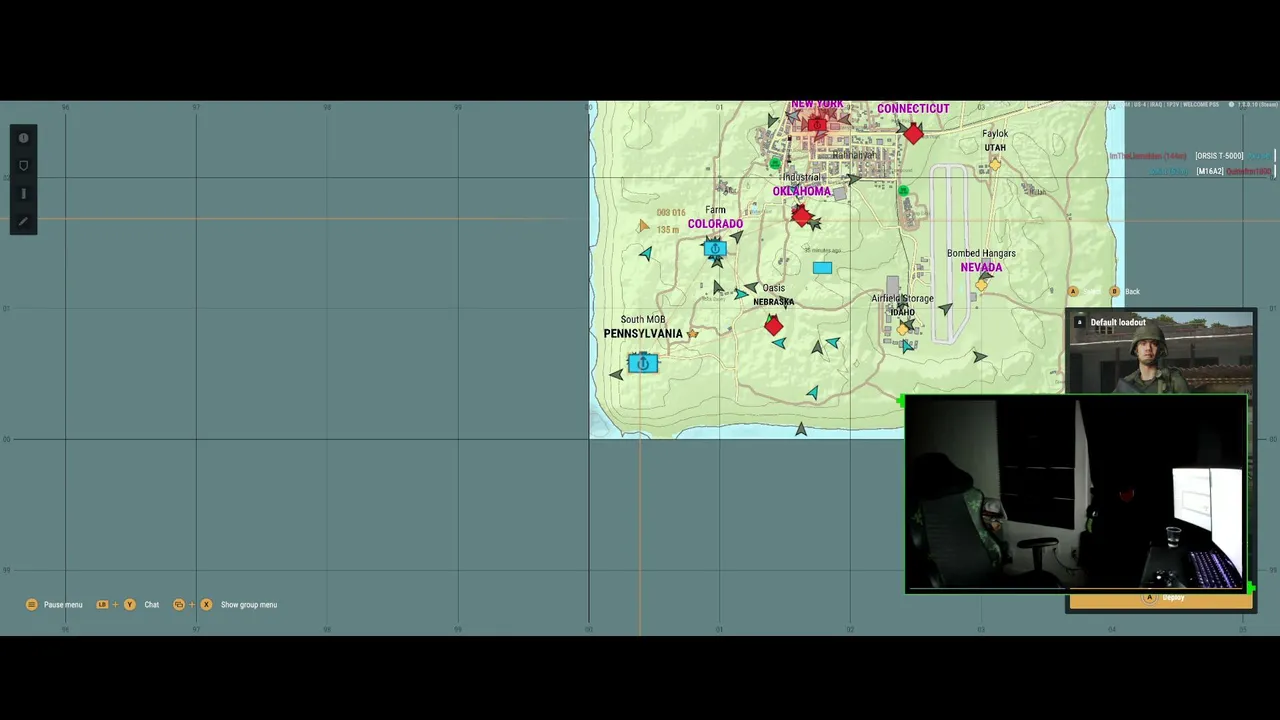Click the 135 m distance readout

(668, 230)
